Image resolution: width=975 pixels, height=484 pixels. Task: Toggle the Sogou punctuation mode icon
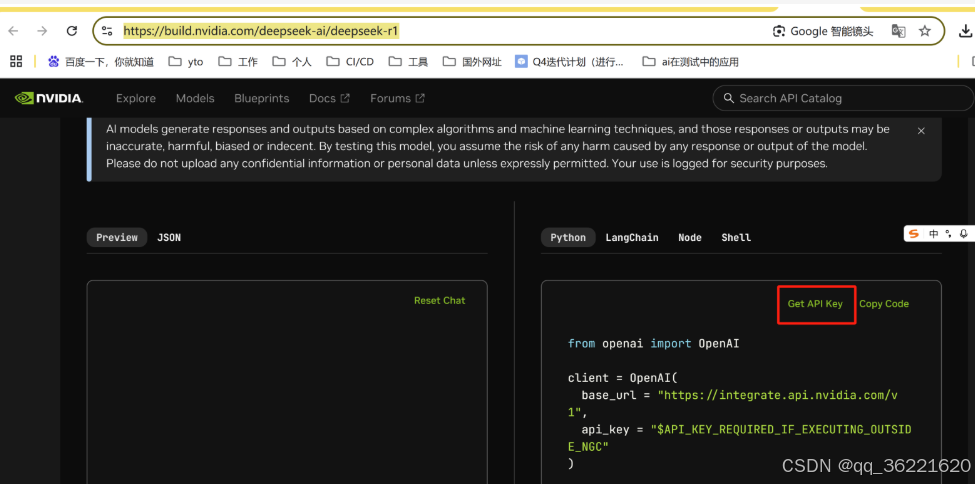(948, 234)
